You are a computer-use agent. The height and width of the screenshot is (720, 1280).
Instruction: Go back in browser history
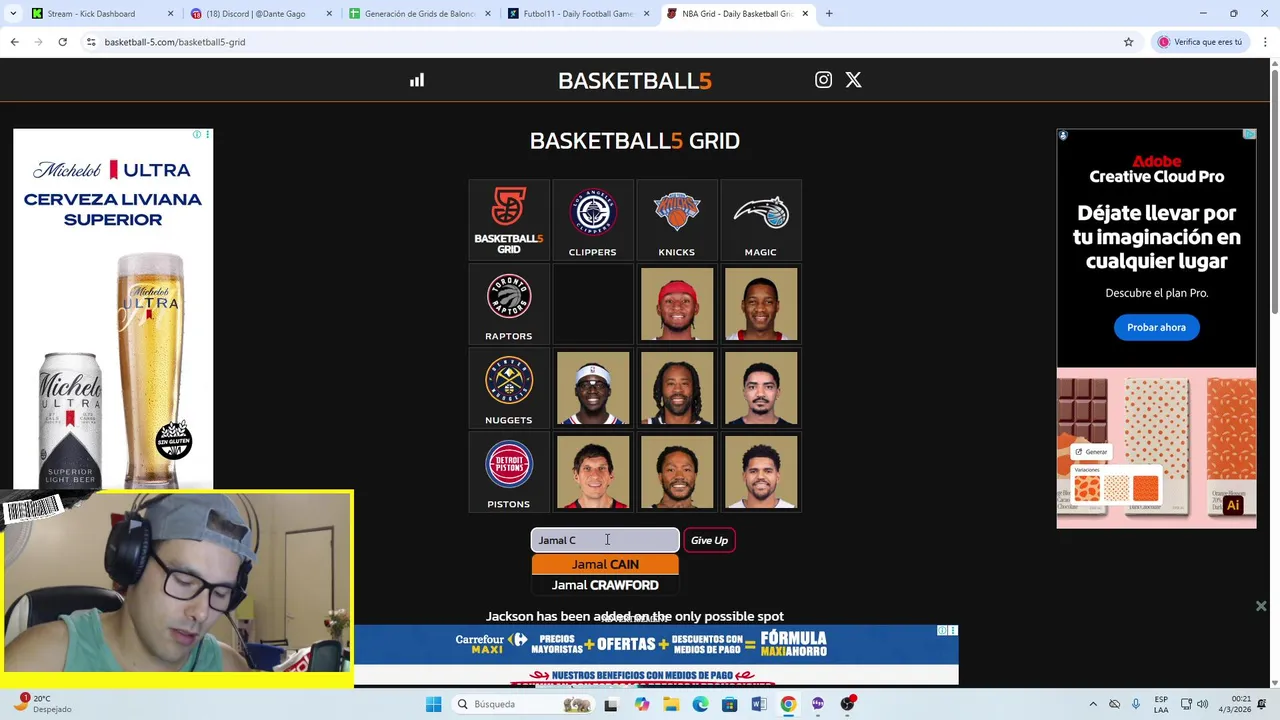pyautogui.click(x=14, y=42)
